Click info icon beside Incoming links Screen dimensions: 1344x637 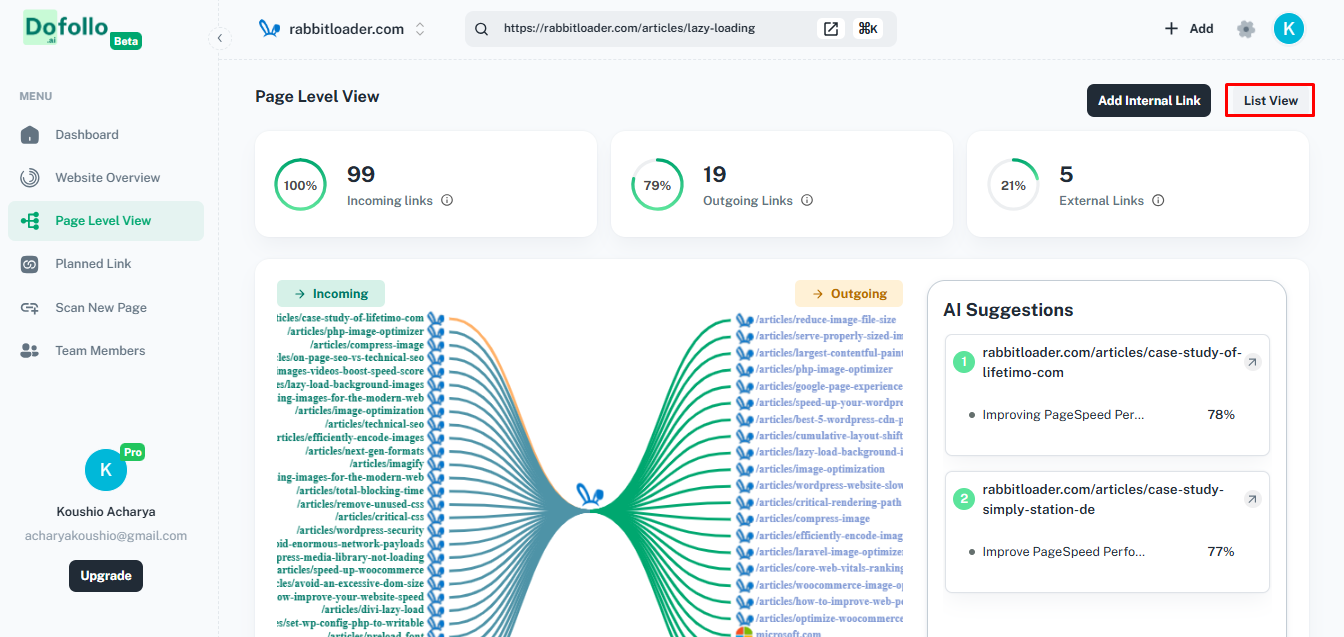click(x=447, y=200)
